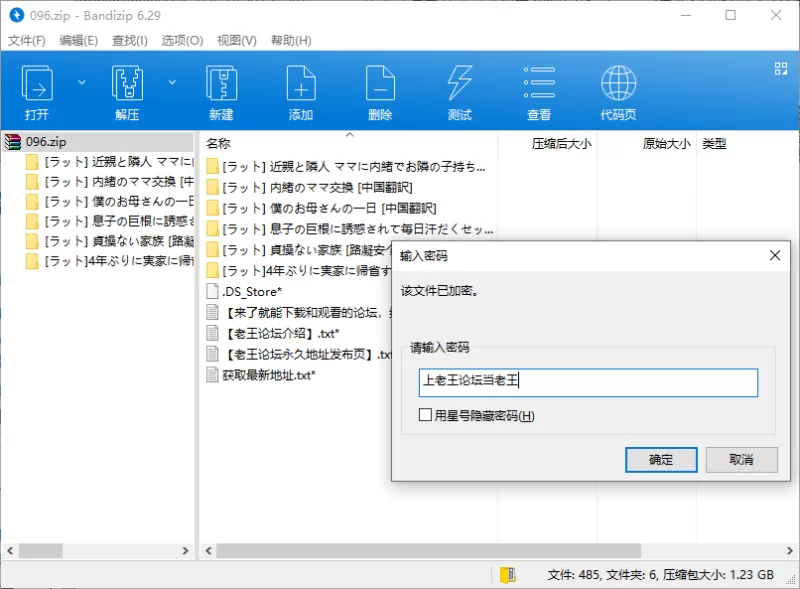This screenshot has height=589, width=800.
Task: Open the 选项(O) menu
Action: [182, 40]
